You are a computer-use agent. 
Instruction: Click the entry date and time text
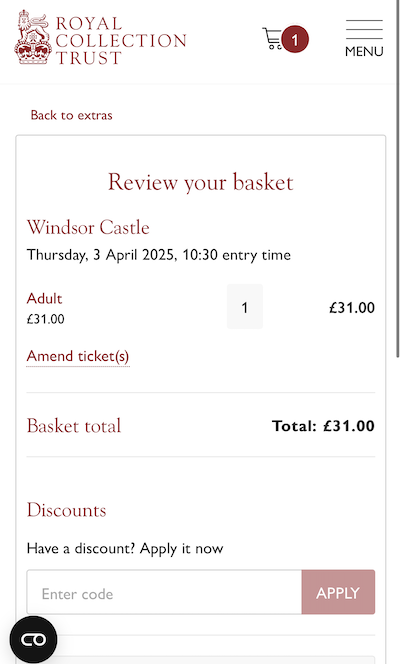(159, 255)
